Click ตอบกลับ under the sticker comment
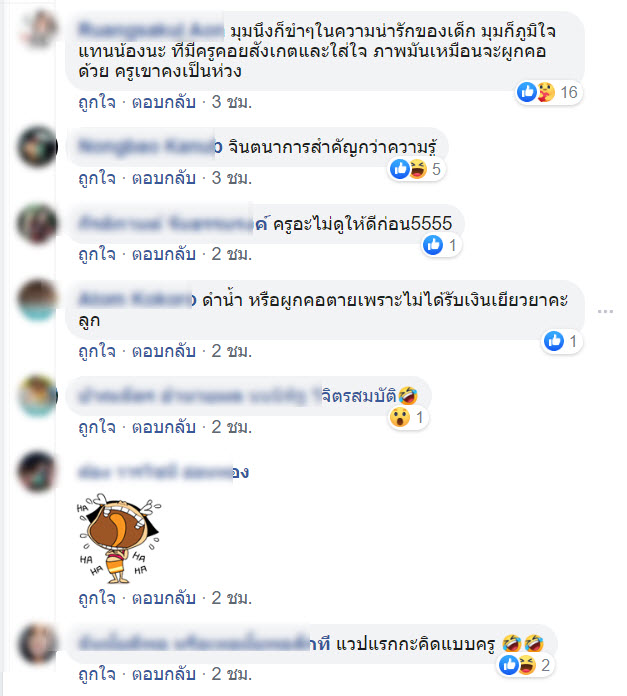Viewport: 627px width, 696px height. pos(164,598)
